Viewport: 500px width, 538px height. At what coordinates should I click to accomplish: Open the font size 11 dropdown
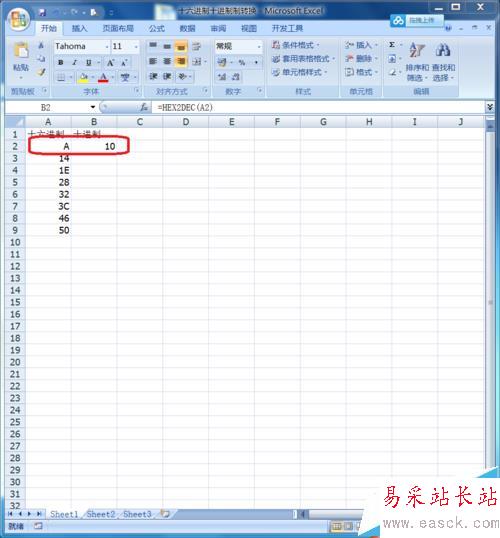click(x=136, y=46)
